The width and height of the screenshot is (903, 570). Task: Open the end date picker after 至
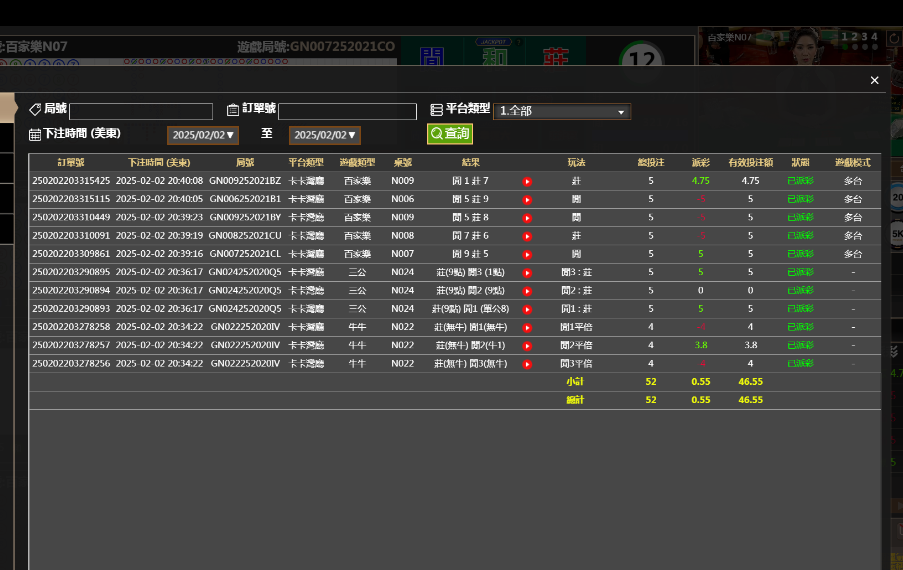(x=325, y=135)
